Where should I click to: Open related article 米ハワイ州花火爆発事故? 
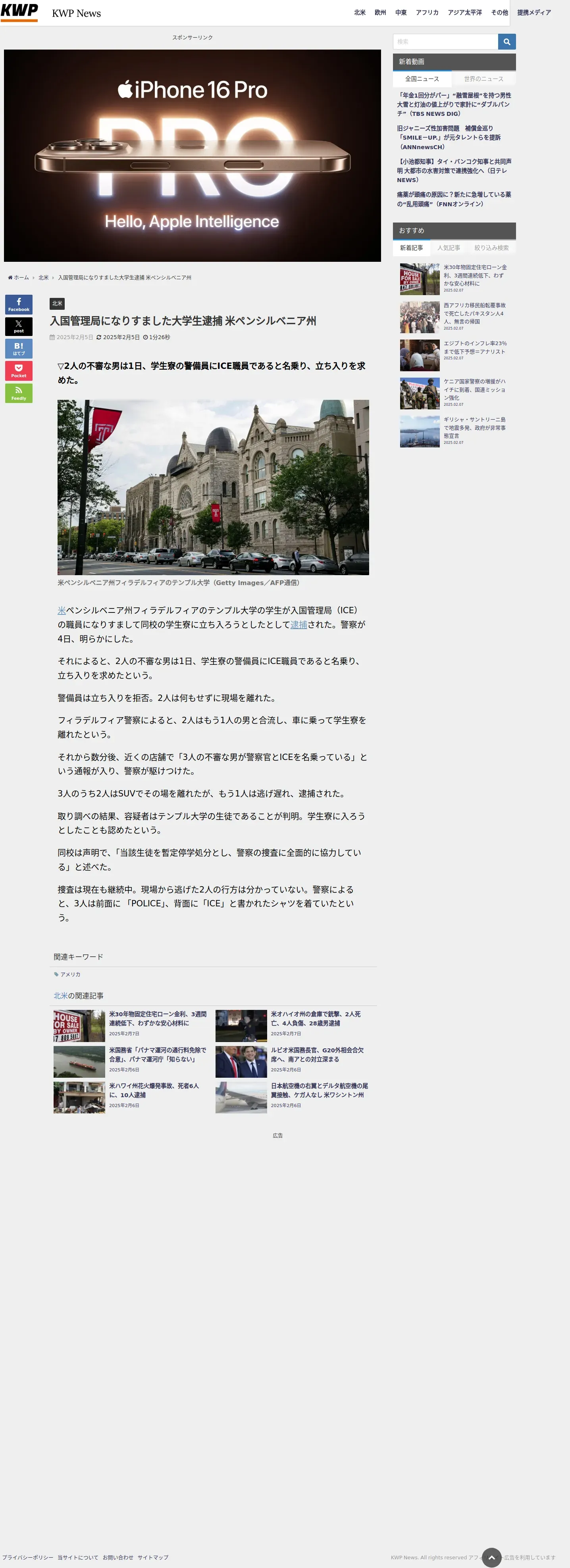(x=154, y=1090)
